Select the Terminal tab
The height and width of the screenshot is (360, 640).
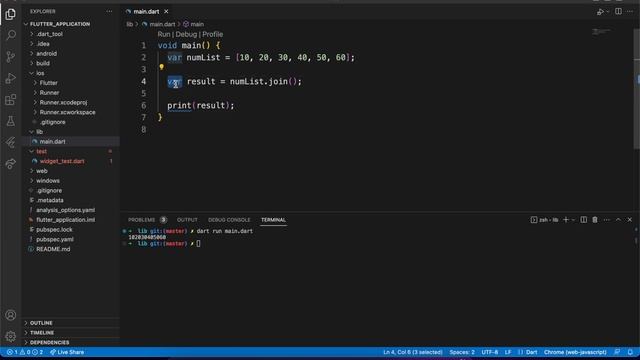273,220
